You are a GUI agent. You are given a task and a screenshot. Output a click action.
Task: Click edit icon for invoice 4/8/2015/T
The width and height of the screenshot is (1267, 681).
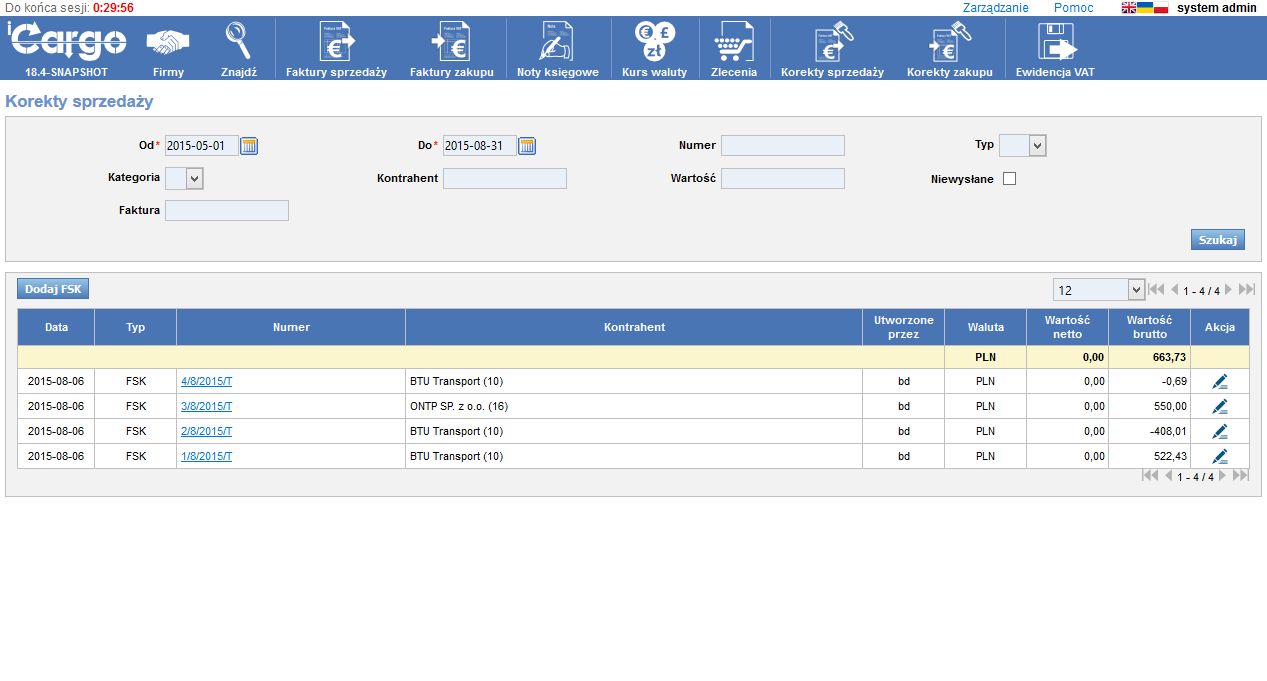tap(1219, 382)
